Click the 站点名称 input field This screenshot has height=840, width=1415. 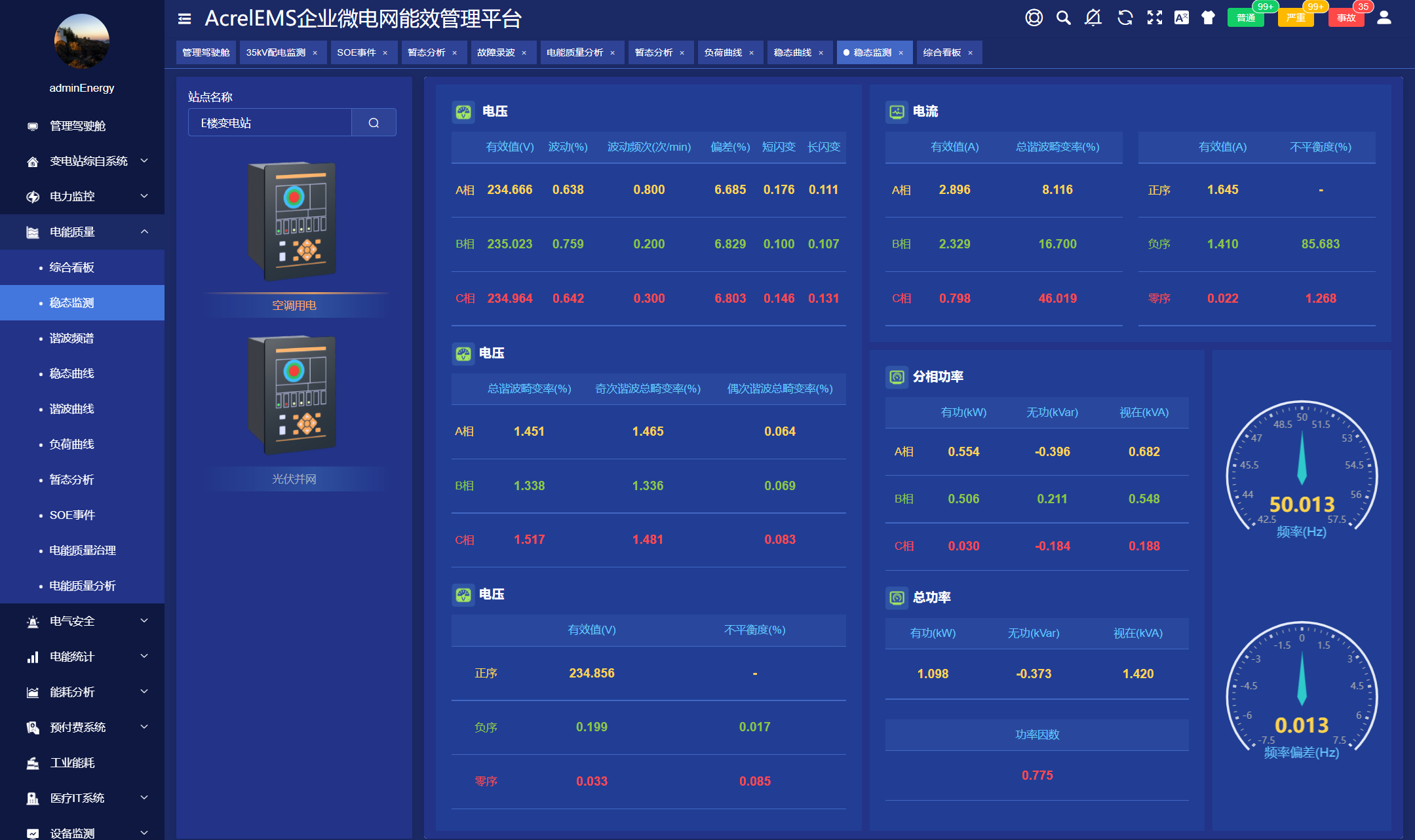click(x=270, y=123)
